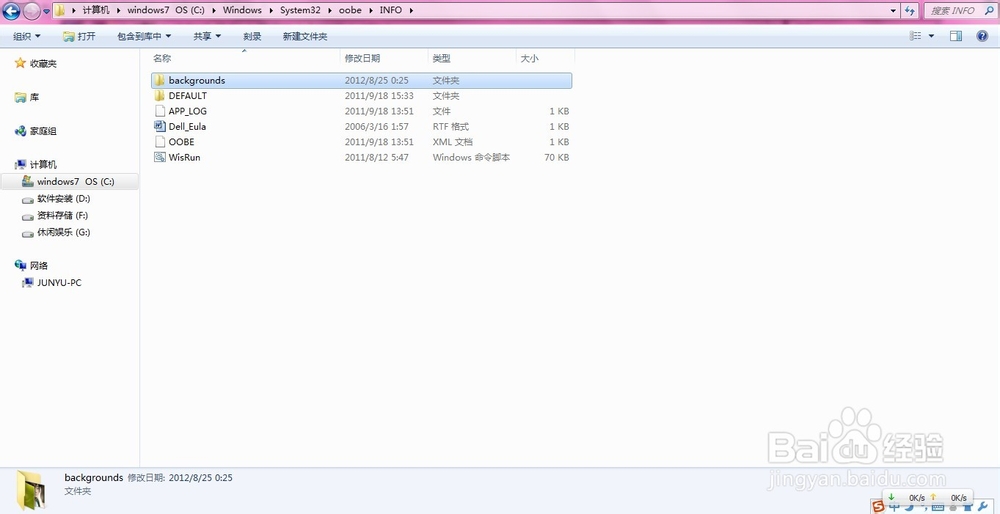Create a folder with 新建文件夹
The width and height of the screenshot is (1000, 514).
(305, 36)
